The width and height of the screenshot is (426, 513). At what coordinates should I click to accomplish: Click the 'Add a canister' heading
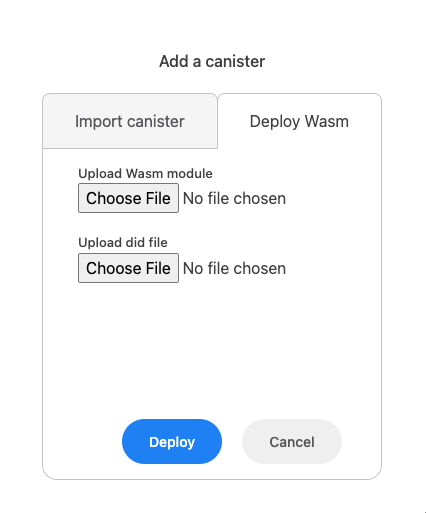pyautogui.click(x=212, y=61)
